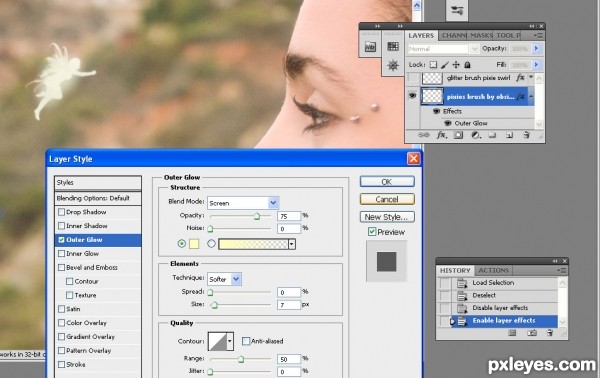
Task: Enable the Drop Shadow checkbox
Action: tap(61, 212)
